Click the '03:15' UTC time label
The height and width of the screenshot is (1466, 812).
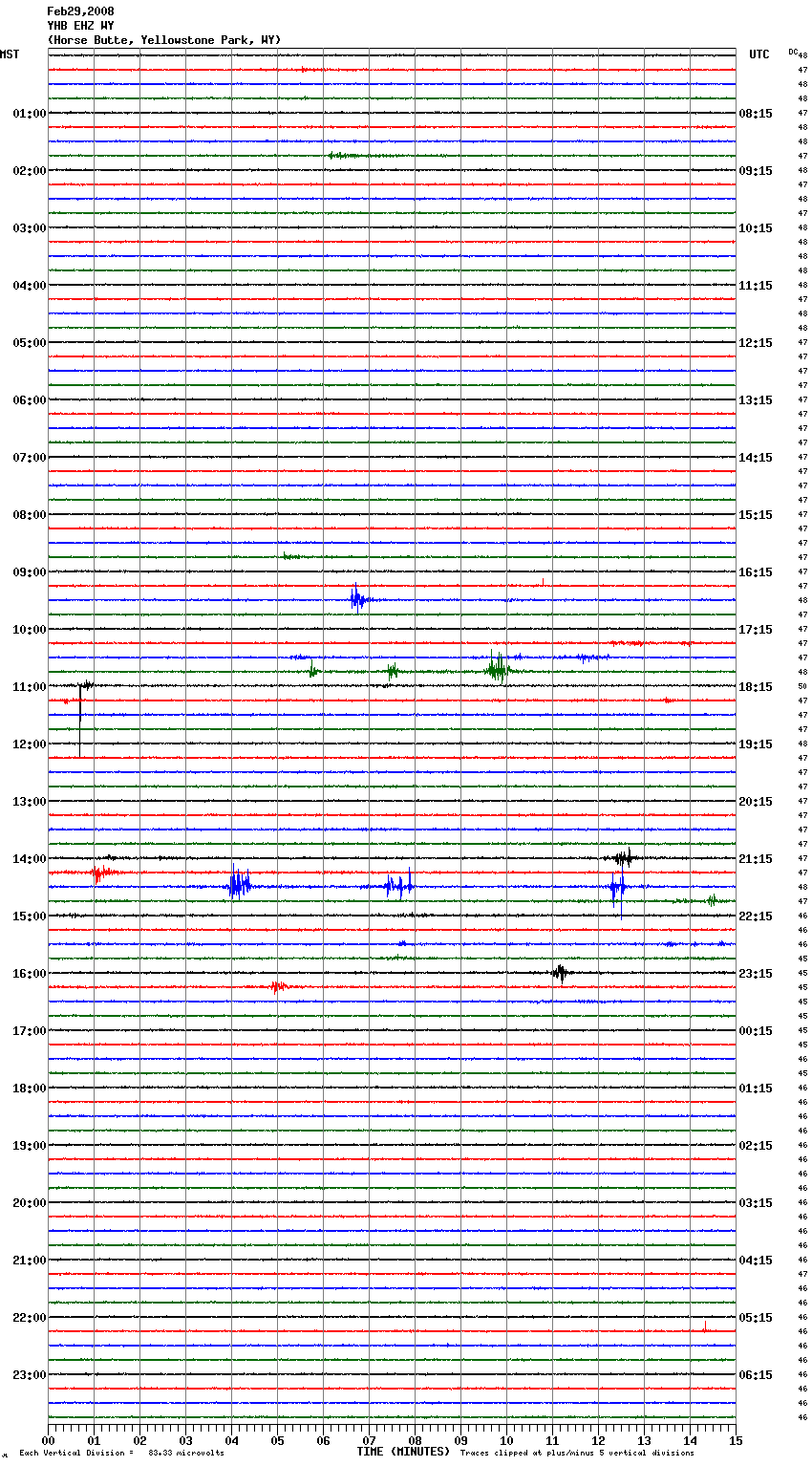click(756, 1203)
